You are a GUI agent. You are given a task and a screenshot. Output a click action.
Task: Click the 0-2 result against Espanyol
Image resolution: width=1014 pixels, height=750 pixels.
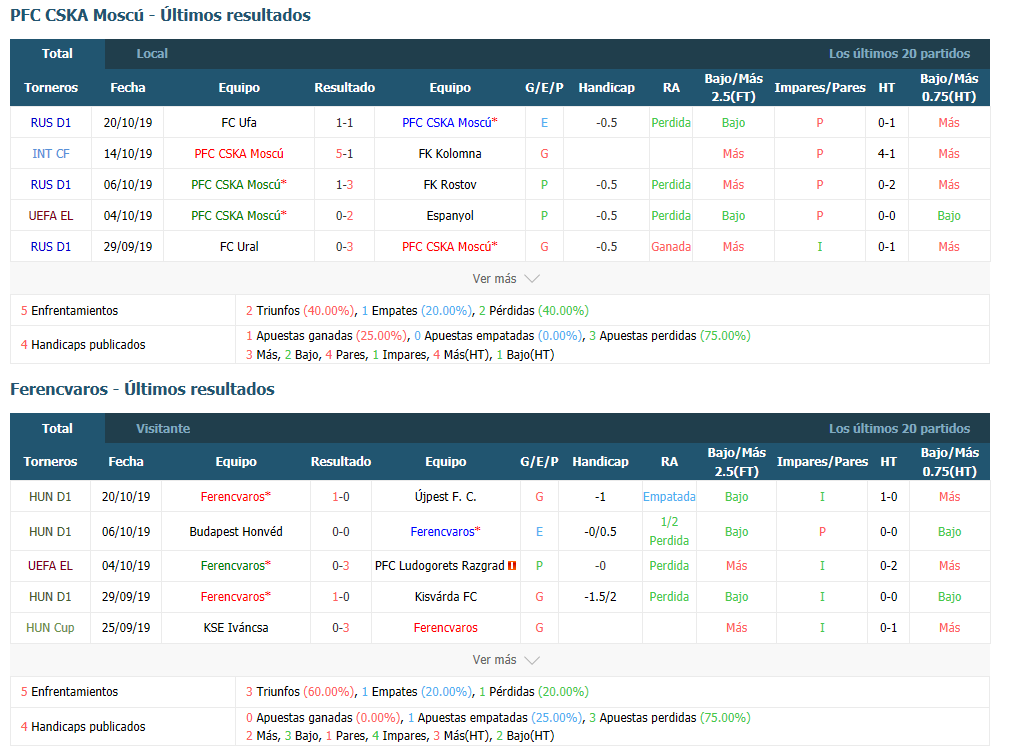(344, 215)
